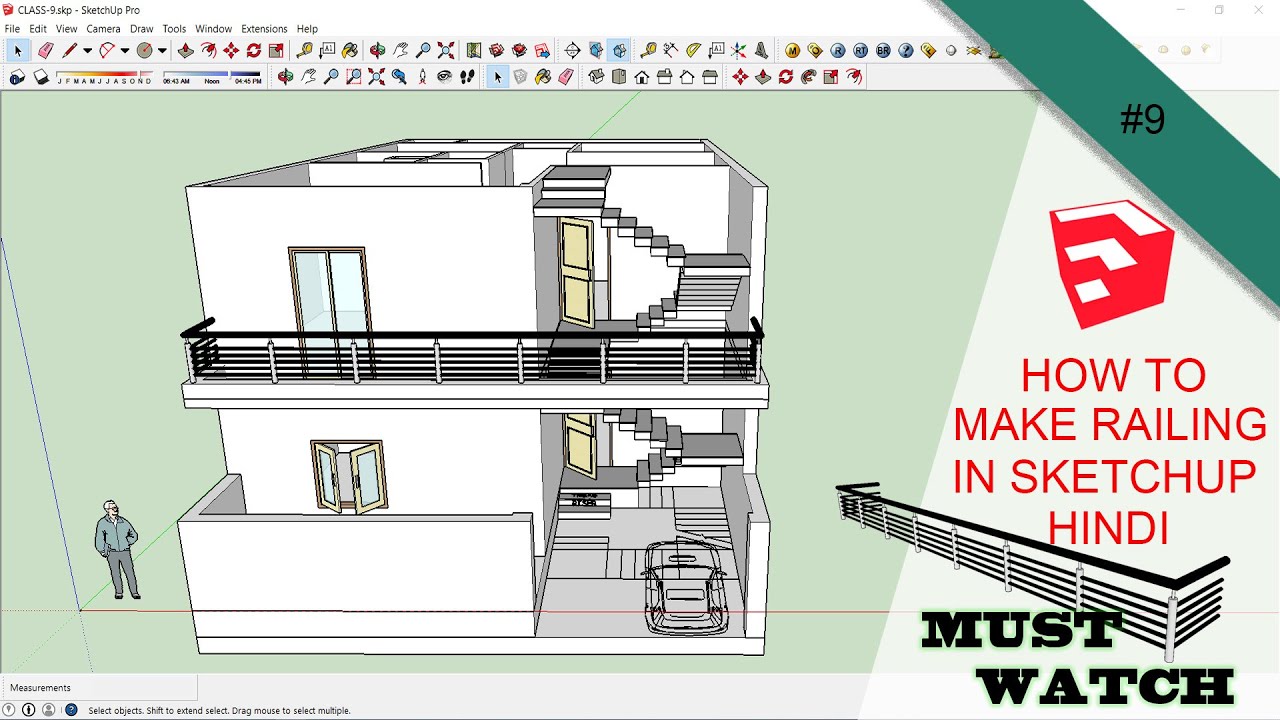The width and height of the screenshot is (1280, 720).
Task: Click the credits person status icon
Action: [x=28, y=710]
